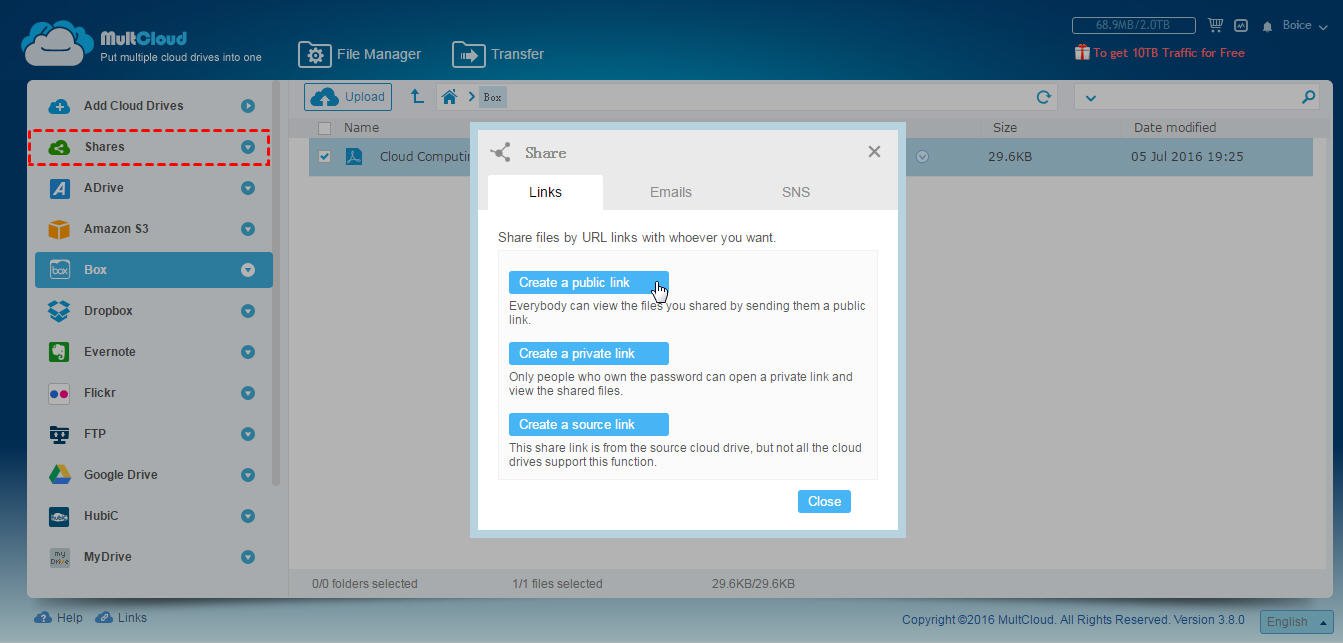Expand the Evernote dropdown arrow

pyautogui.click(x=247, y=352)
